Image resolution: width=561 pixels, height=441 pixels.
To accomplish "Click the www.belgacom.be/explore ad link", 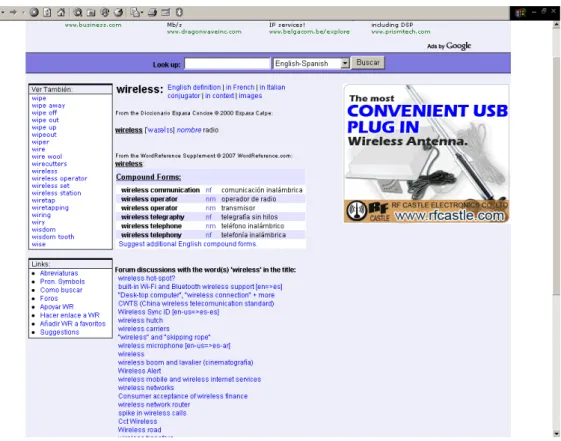I will pos(309,32).
